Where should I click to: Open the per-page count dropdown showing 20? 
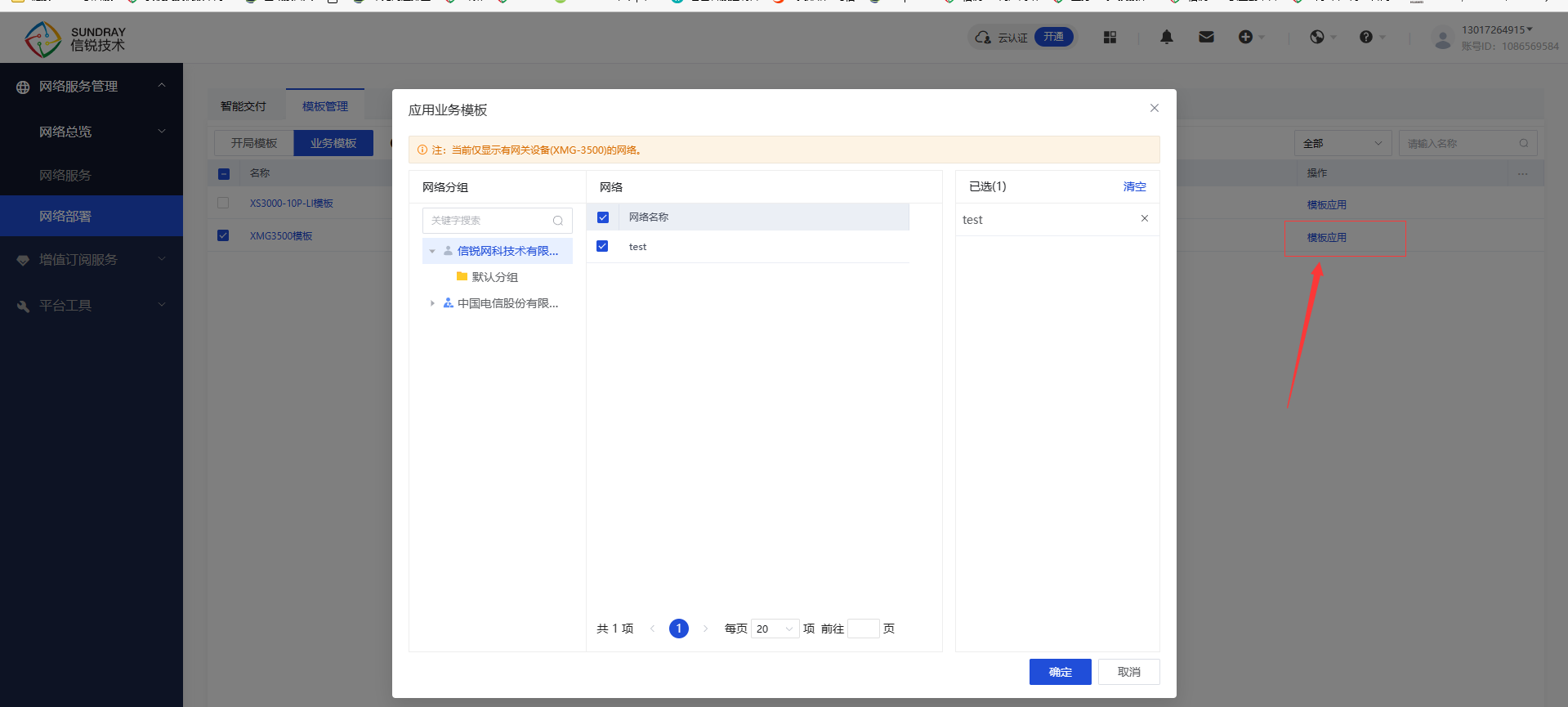pos(774,629)
